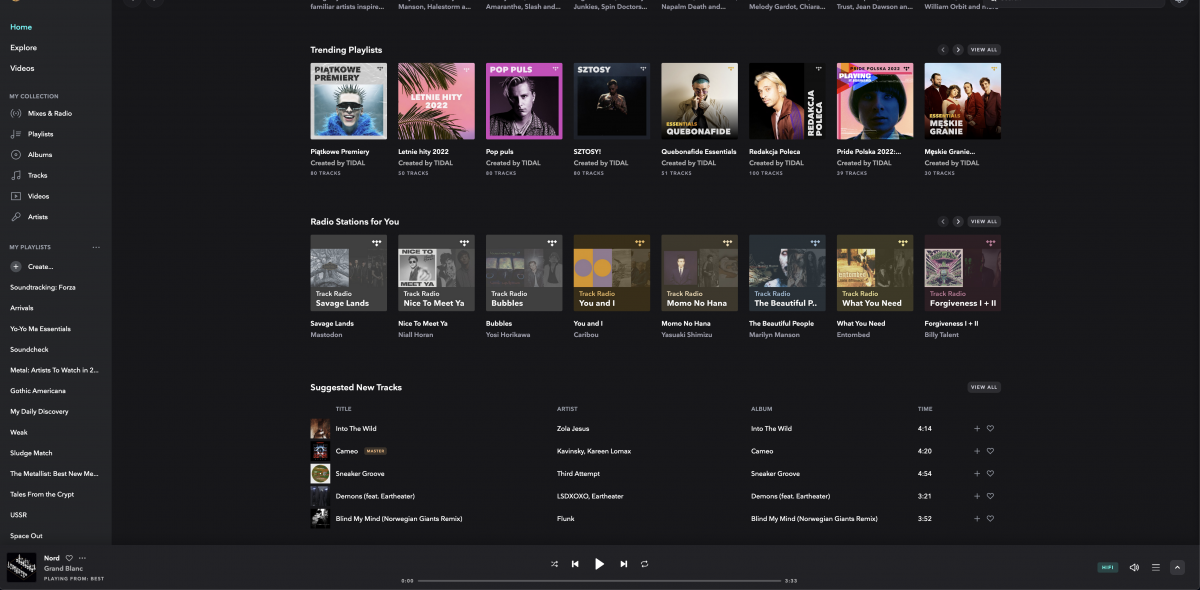Open more options for Nord track
Viewport: 1200px width, 590px height.
[x=83, y=558]
